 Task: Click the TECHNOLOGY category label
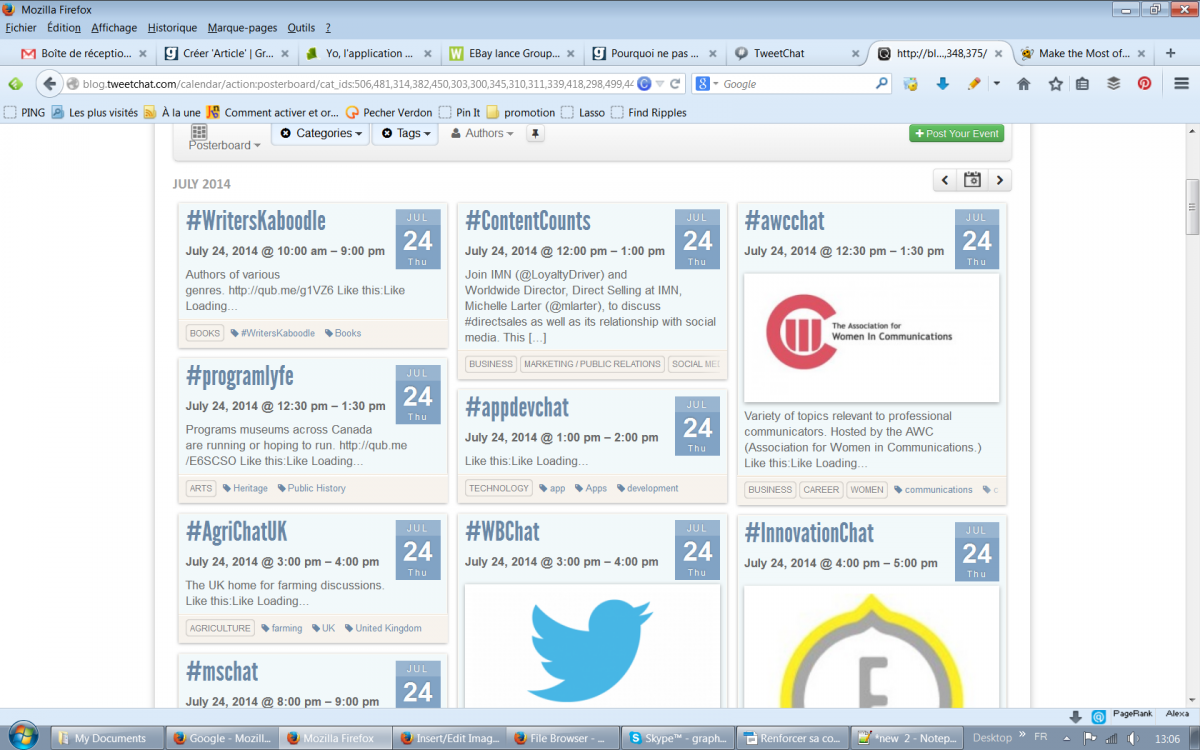(x=499, y=488)
